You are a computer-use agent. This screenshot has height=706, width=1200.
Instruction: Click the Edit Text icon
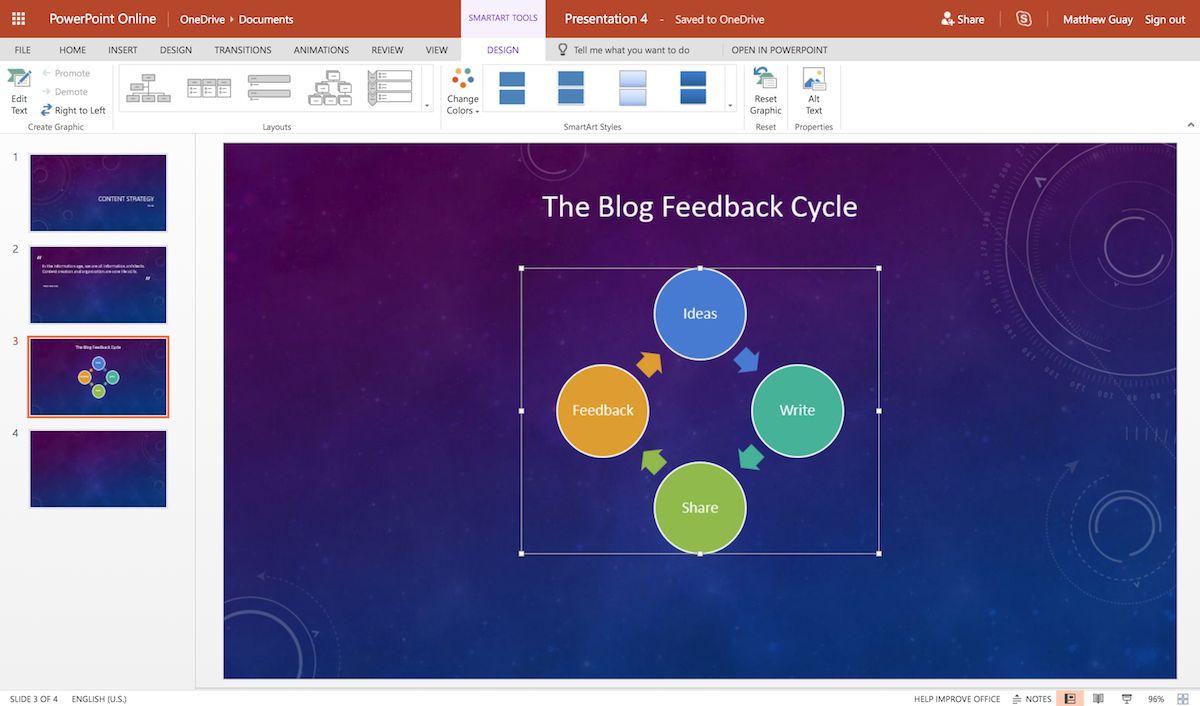pos(19,90)
